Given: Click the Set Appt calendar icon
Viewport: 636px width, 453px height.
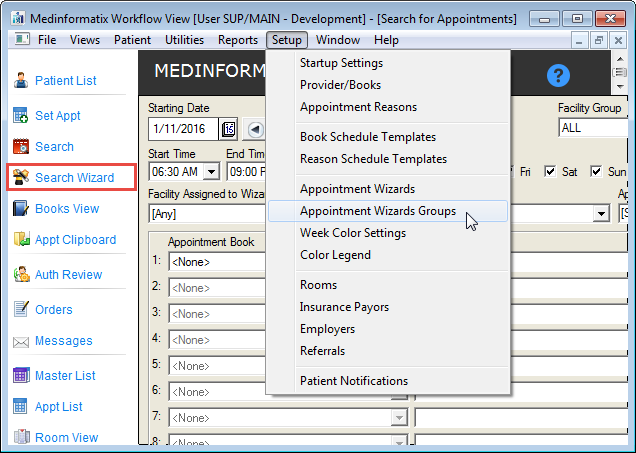Looking at the screenshot, I should pyautogui.click(x=20, y=115).
